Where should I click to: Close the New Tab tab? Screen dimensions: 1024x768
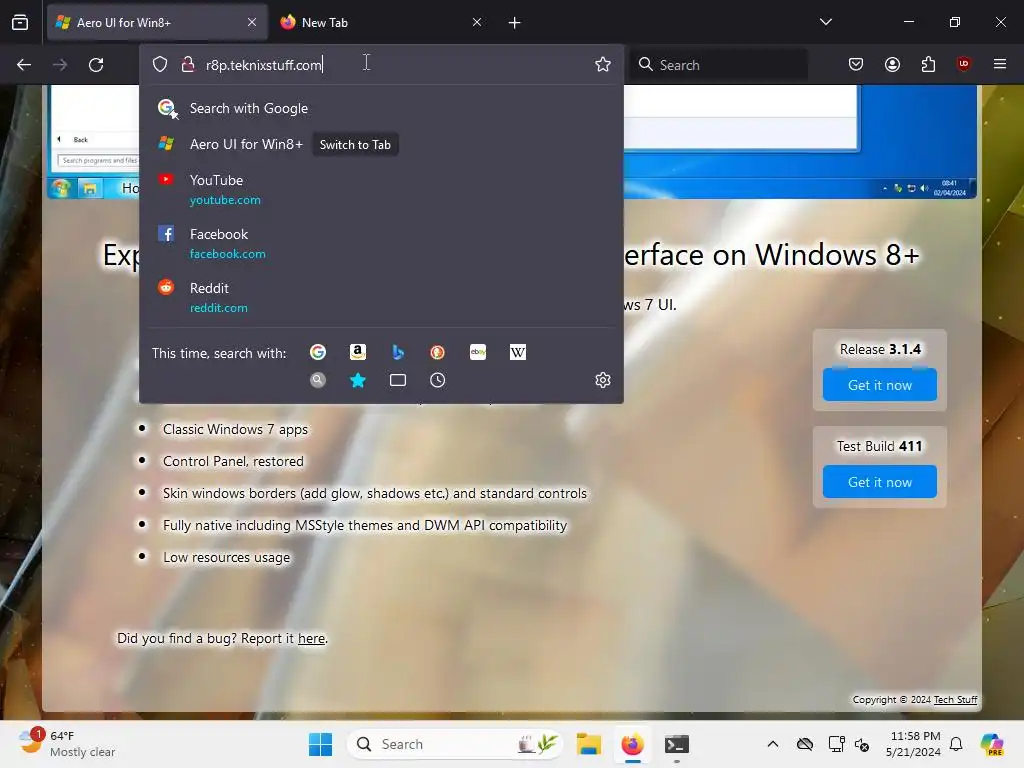pos(477,22)
